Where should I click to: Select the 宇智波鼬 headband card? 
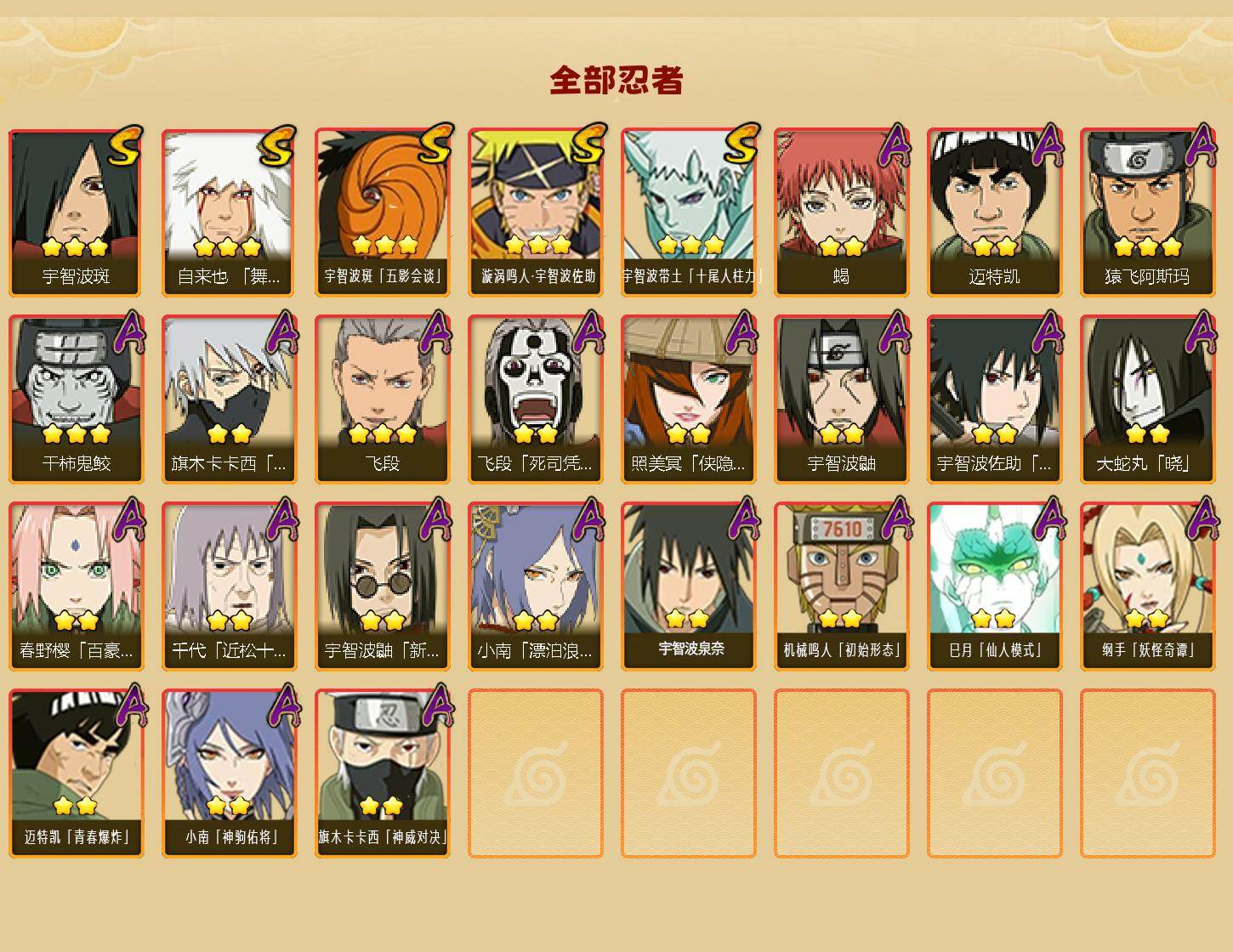(x=842, y=399)
